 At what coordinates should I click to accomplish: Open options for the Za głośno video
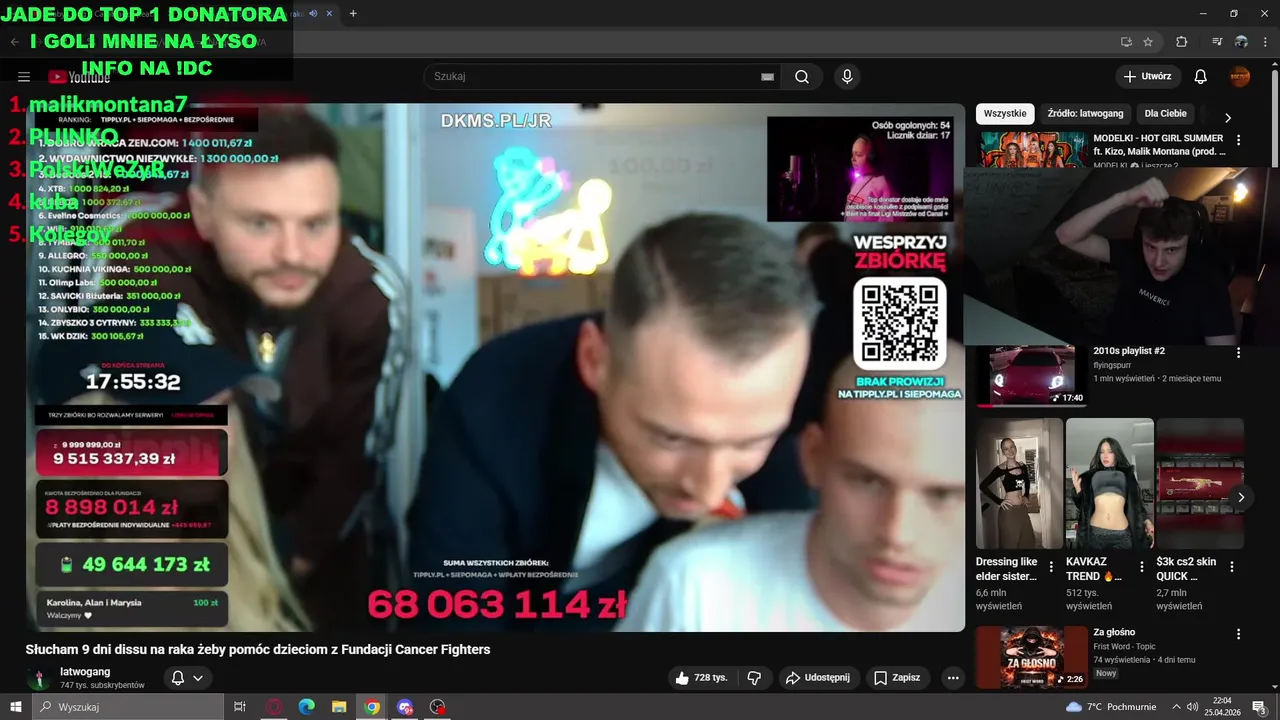(1239, 634)
